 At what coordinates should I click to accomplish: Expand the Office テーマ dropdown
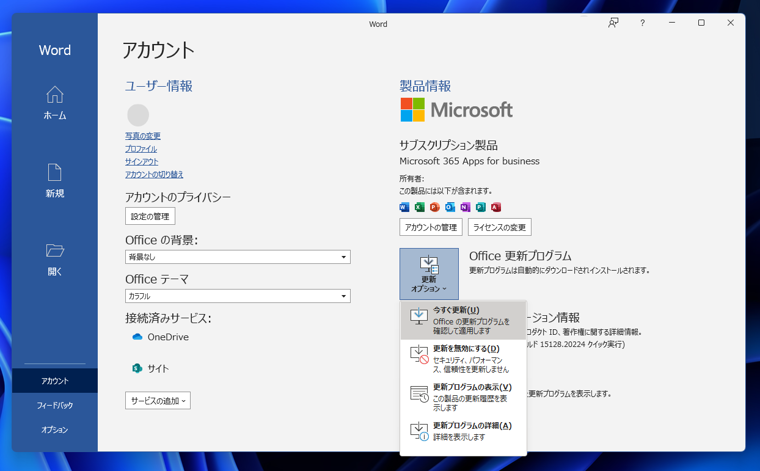click(238, 296)
